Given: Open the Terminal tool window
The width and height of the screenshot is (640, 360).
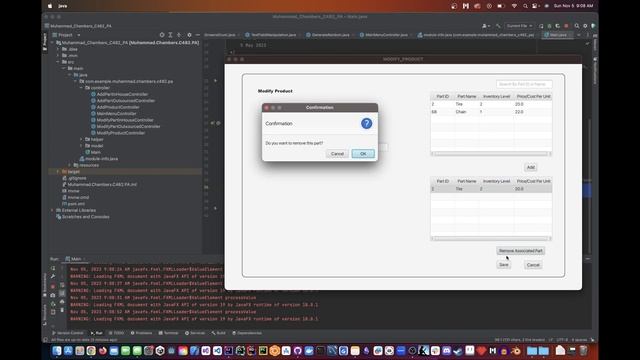Looking at the screenshot, I should 169,333.
